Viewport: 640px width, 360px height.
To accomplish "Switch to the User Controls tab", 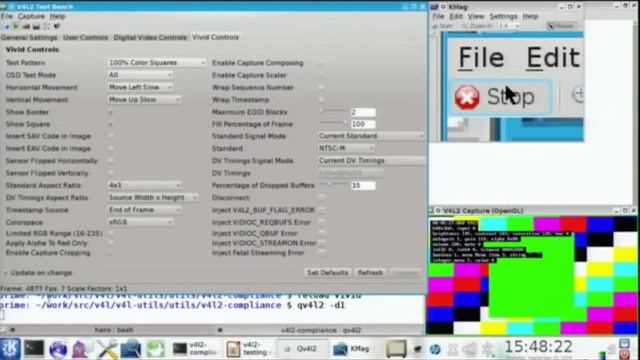I will (85, 37).
